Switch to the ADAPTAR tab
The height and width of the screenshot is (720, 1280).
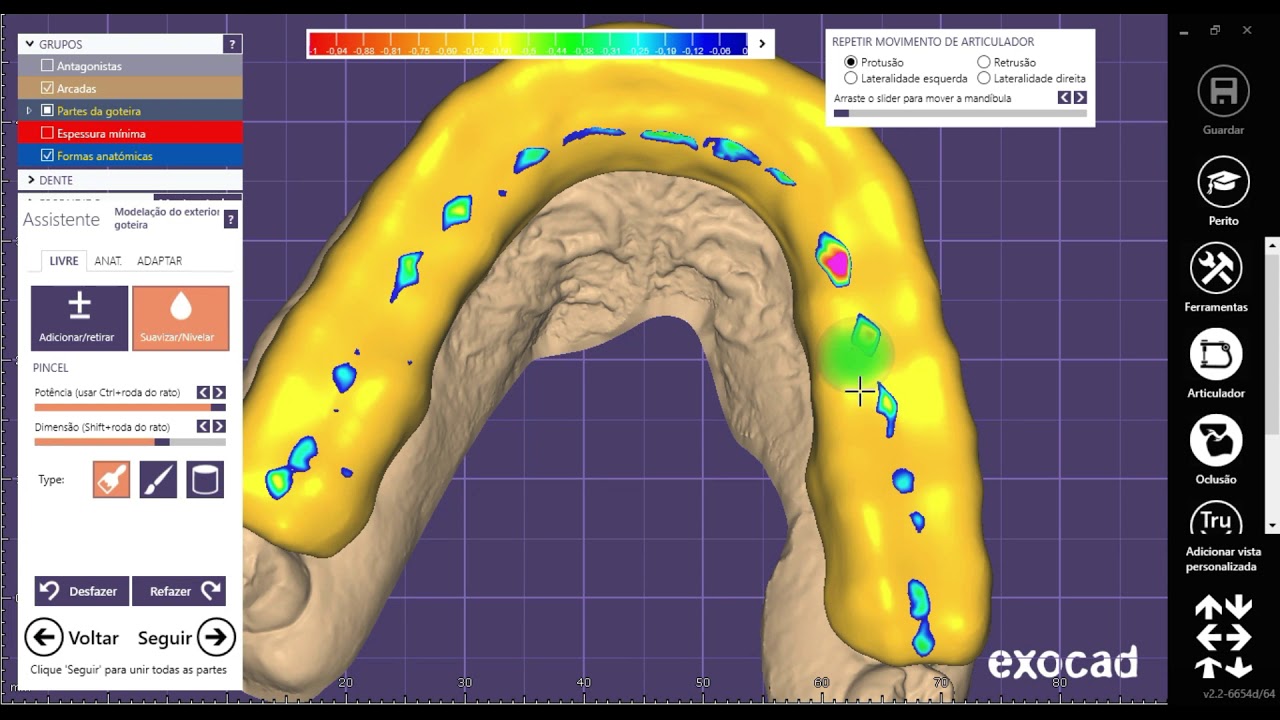[x=159, y=261]
